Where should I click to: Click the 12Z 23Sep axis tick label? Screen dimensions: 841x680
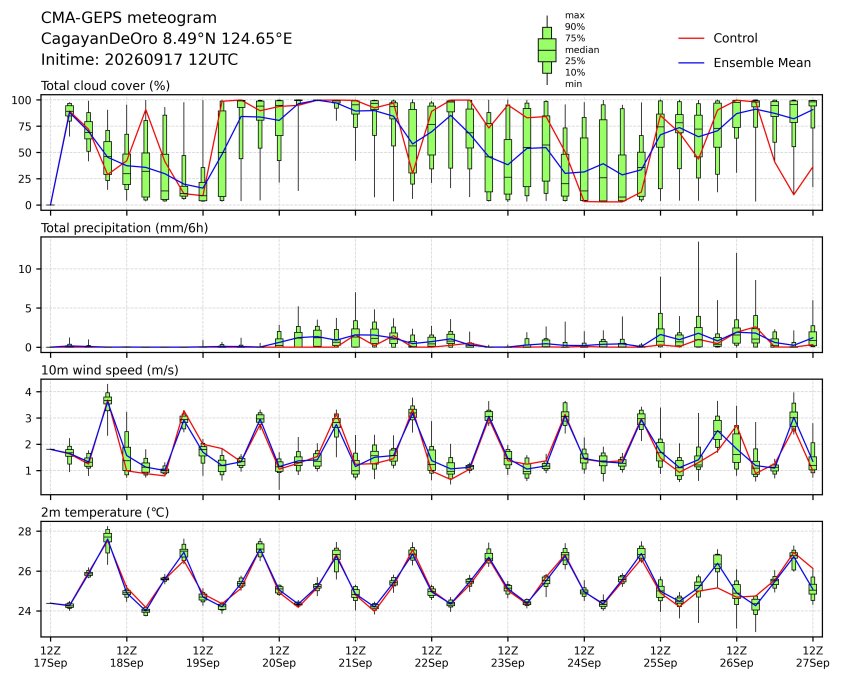507,657
